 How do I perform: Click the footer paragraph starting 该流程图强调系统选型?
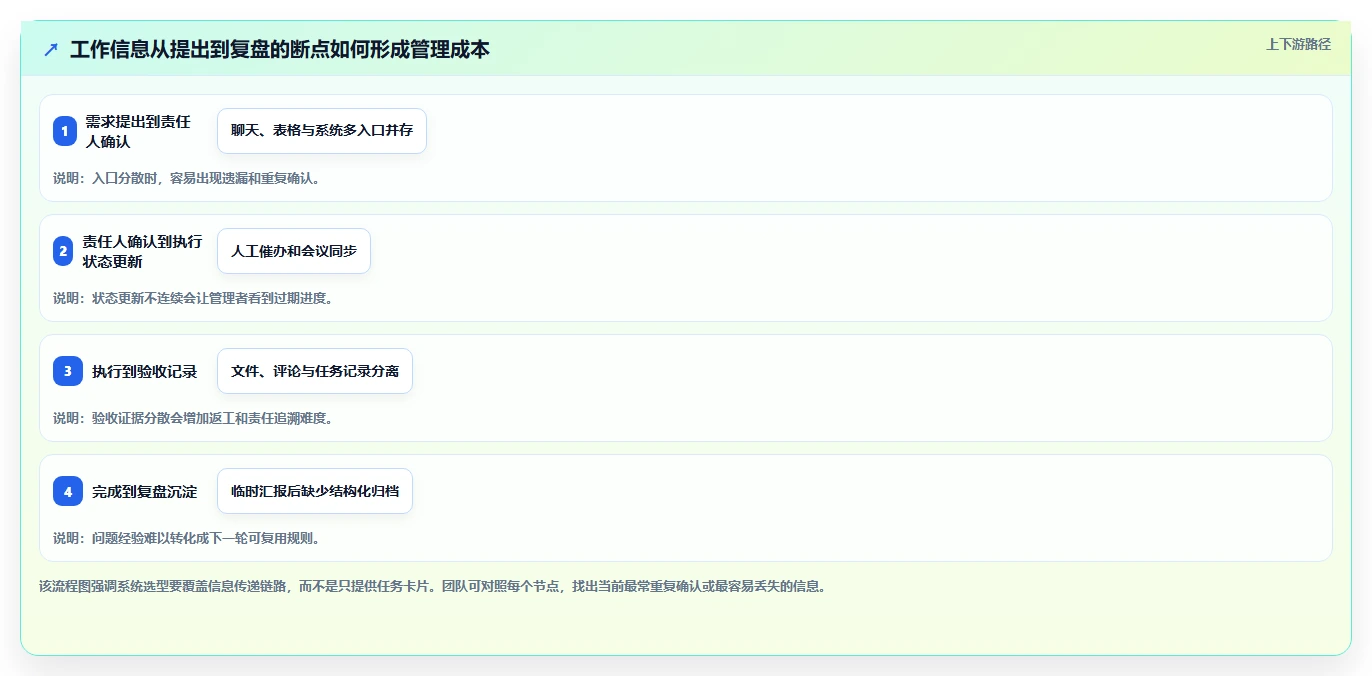click(x=433, y=586)
